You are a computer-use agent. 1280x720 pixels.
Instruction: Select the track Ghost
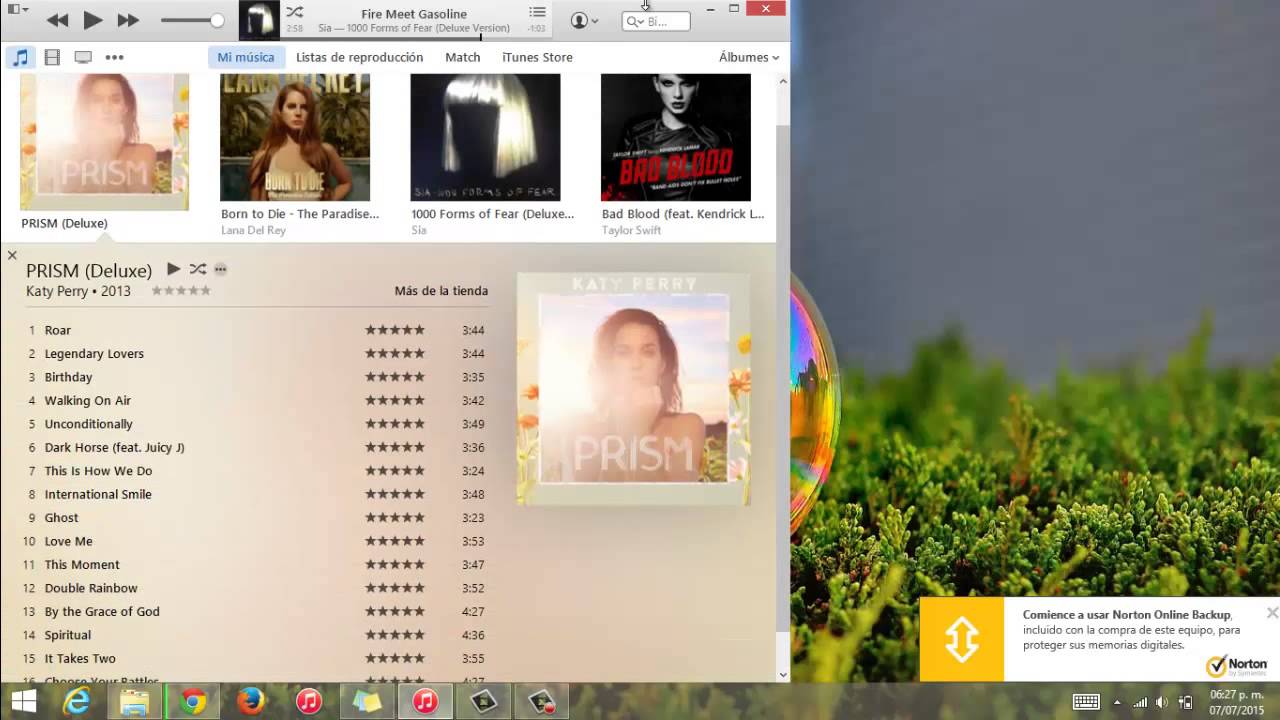click(61, 518)
